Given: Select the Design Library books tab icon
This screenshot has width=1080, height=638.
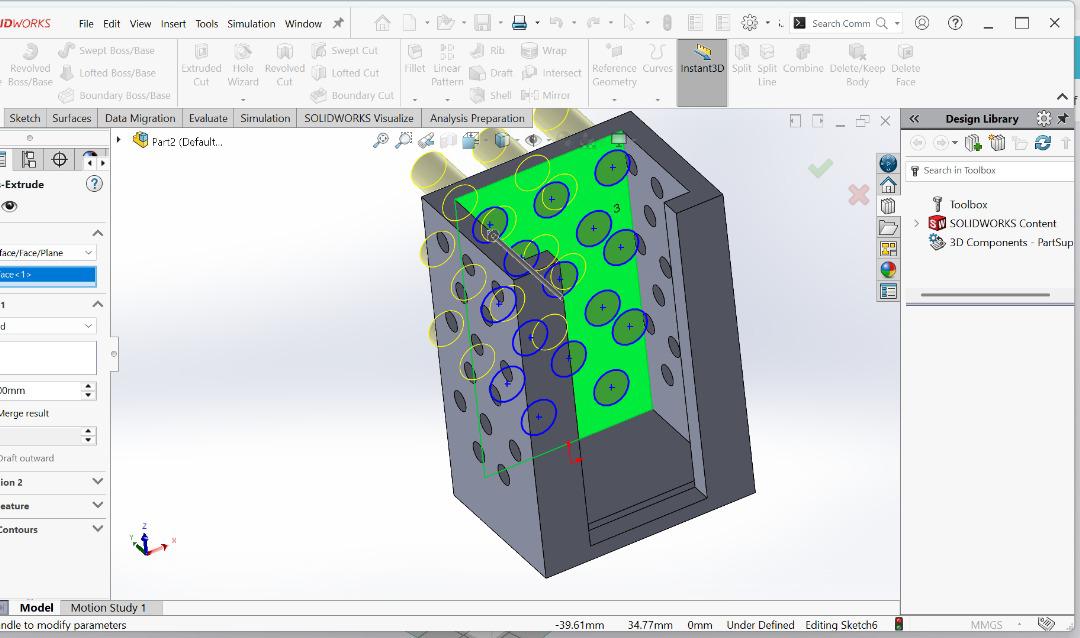Looking at the screenshot, I should coord(888,206).
